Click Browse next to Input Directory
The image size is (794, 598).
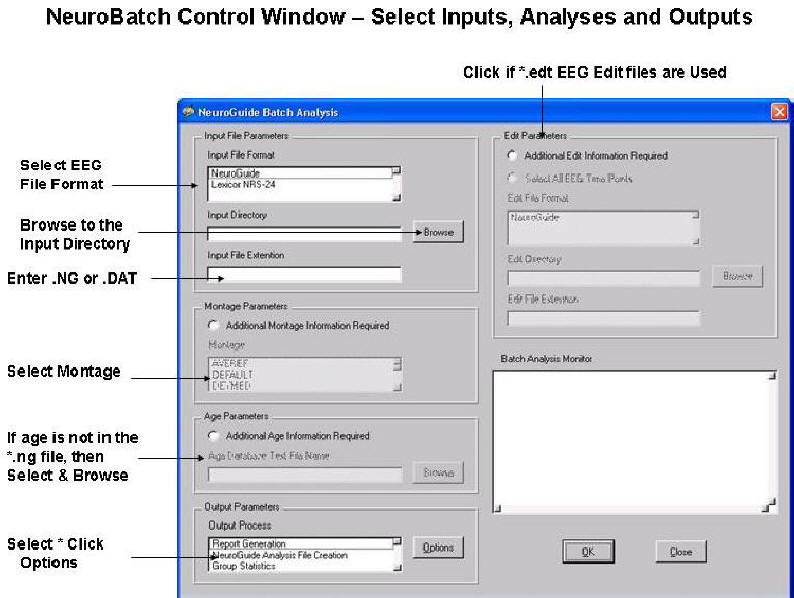pos(438,232)
